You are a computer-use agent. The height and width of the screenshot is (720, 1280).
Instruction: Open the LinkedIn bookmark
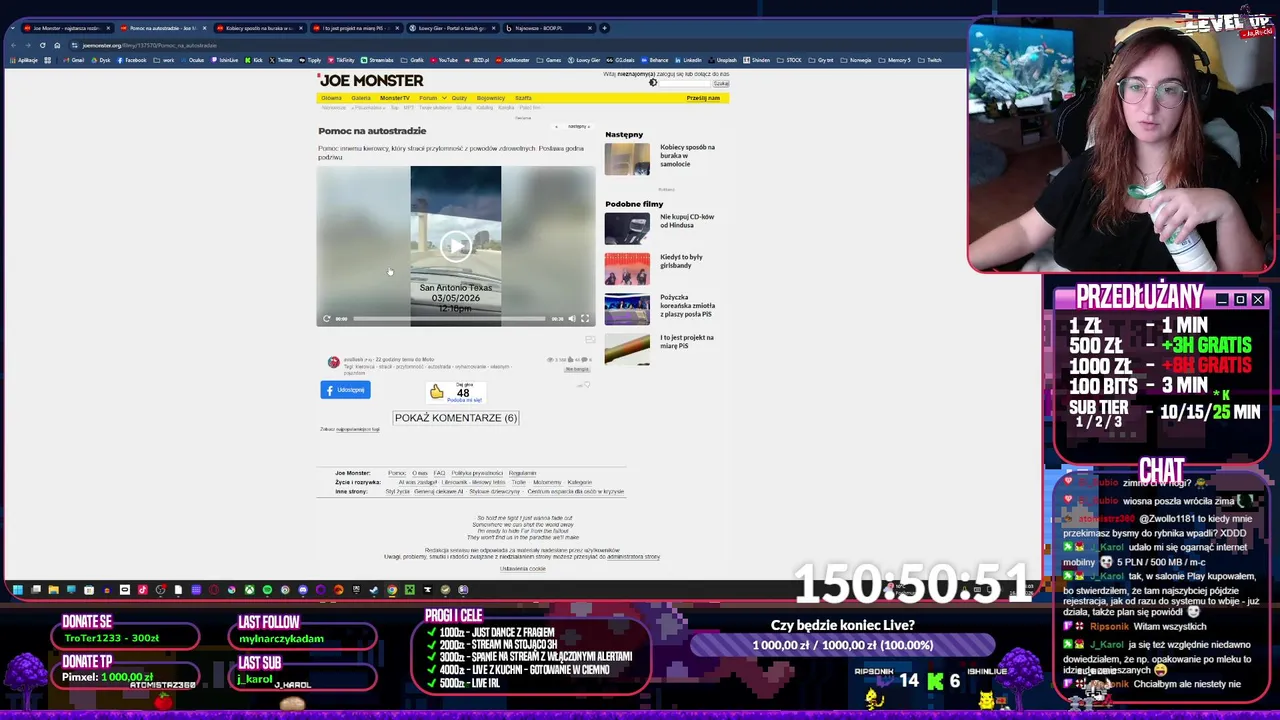tap(688, 60)
